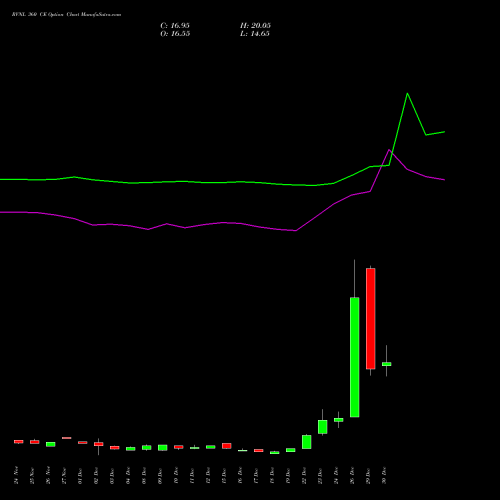Select the 26 Nov date label
This screenshot has width=500, height=500.
(48, 475)
